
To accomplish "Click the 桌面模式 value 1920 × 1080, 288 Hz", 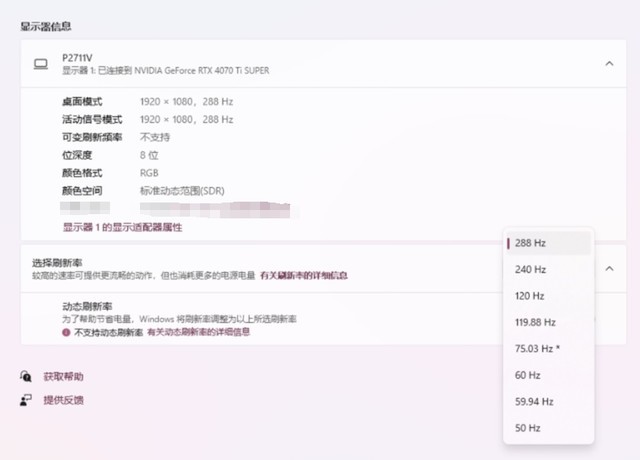I will [x=187, y=102].
